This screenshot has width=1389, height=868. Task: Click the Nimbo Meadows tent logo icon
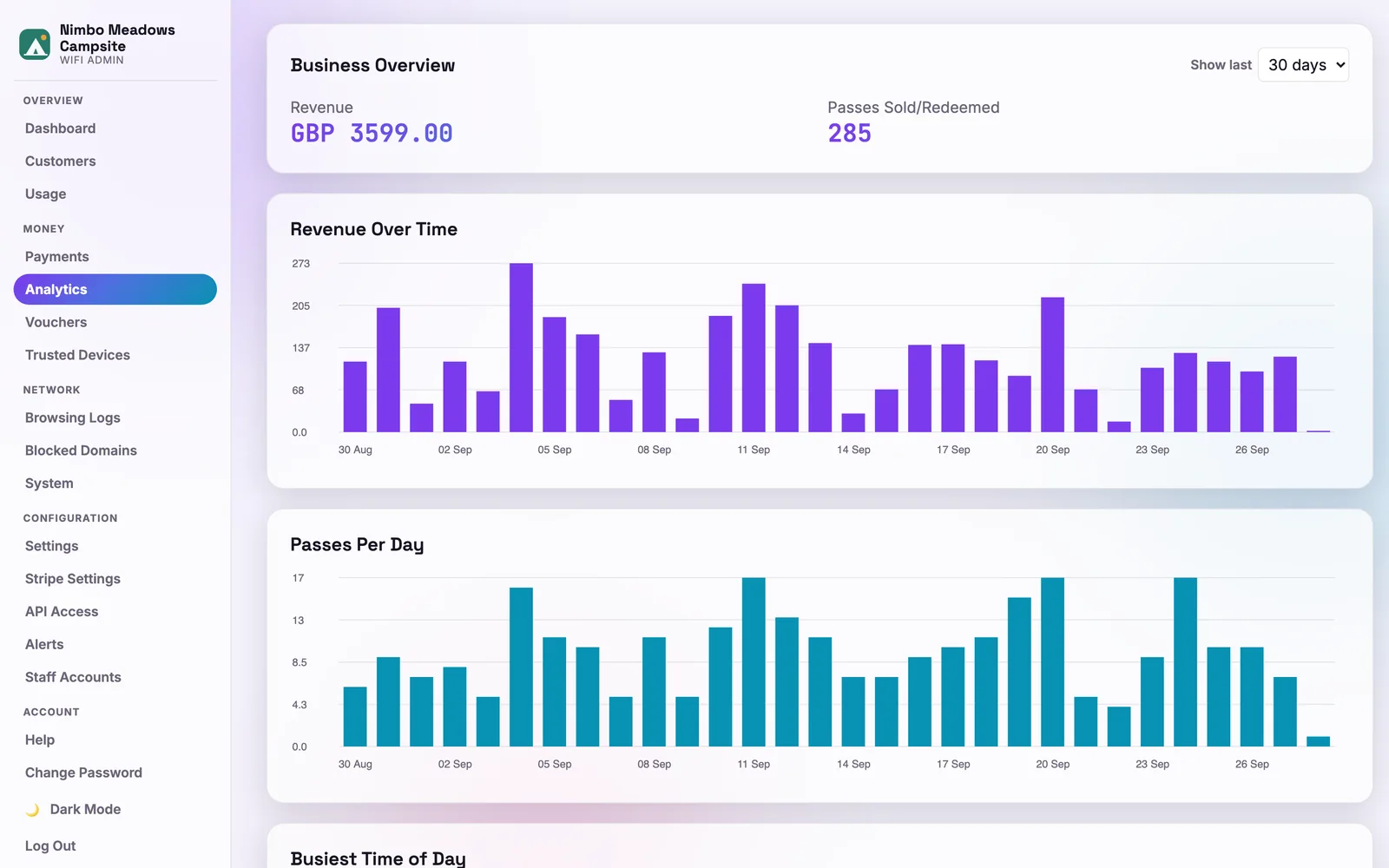click(x=35, y=44)
